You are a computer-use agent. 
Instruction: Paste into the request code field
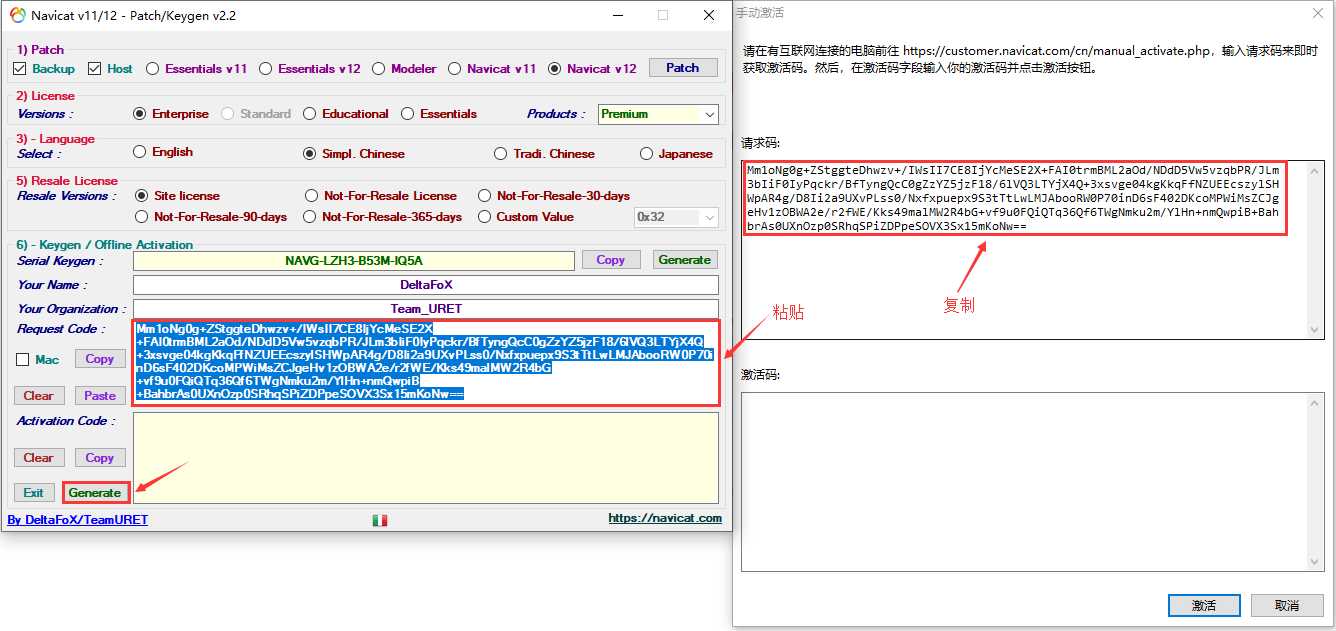(x=99, y=396)
